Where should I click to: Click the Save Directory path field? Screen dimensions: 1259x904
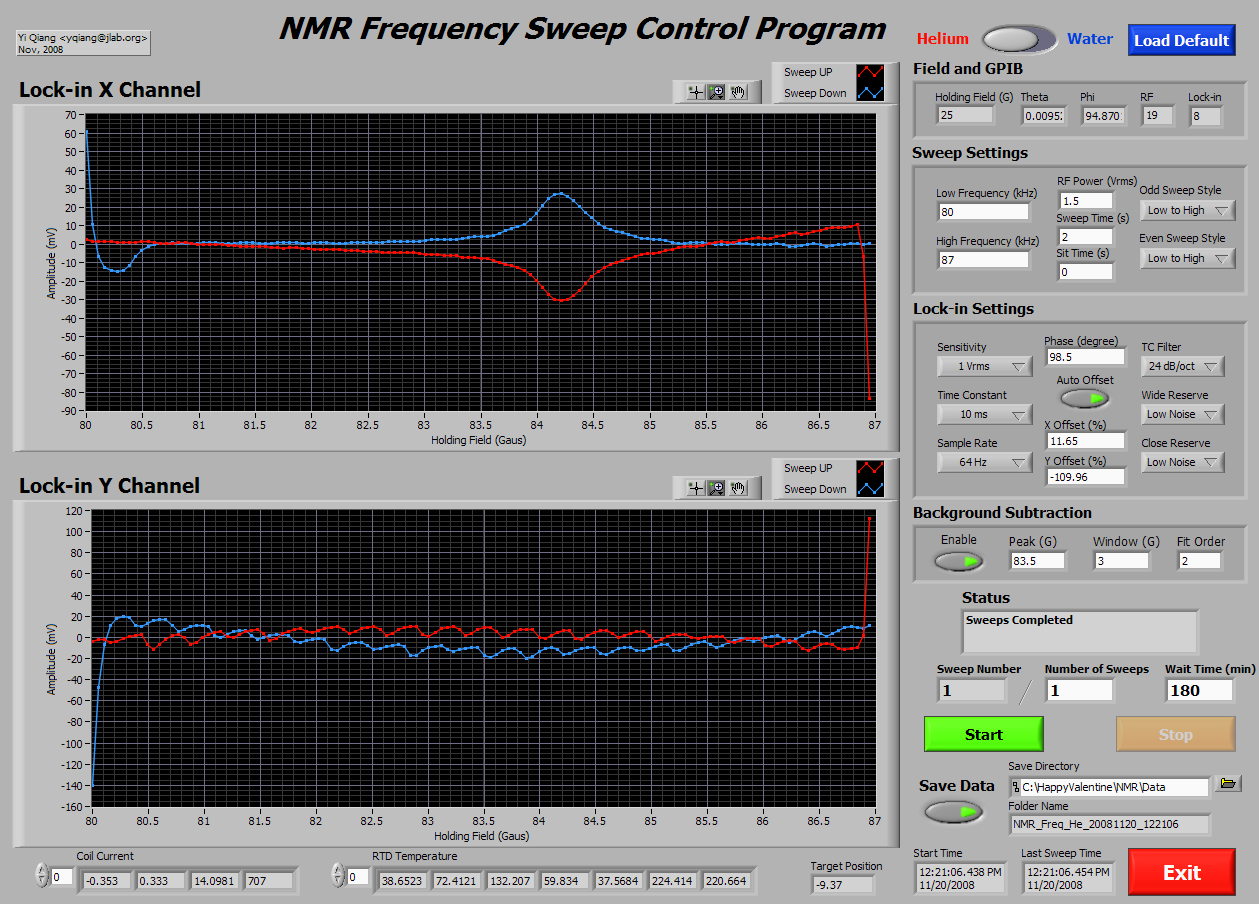click(1109, 787)
